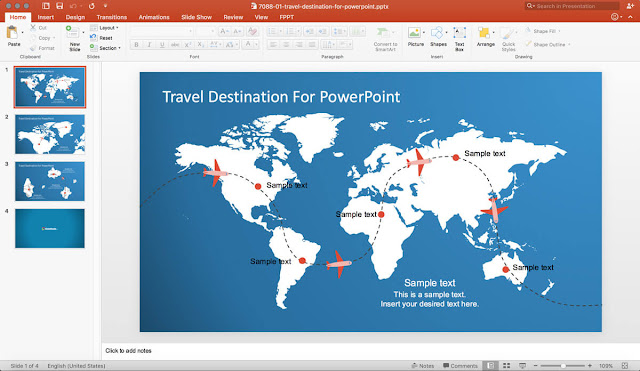The image size is (640, 371).
Task: Click the zoom in plus button
Action: [590, 365]
